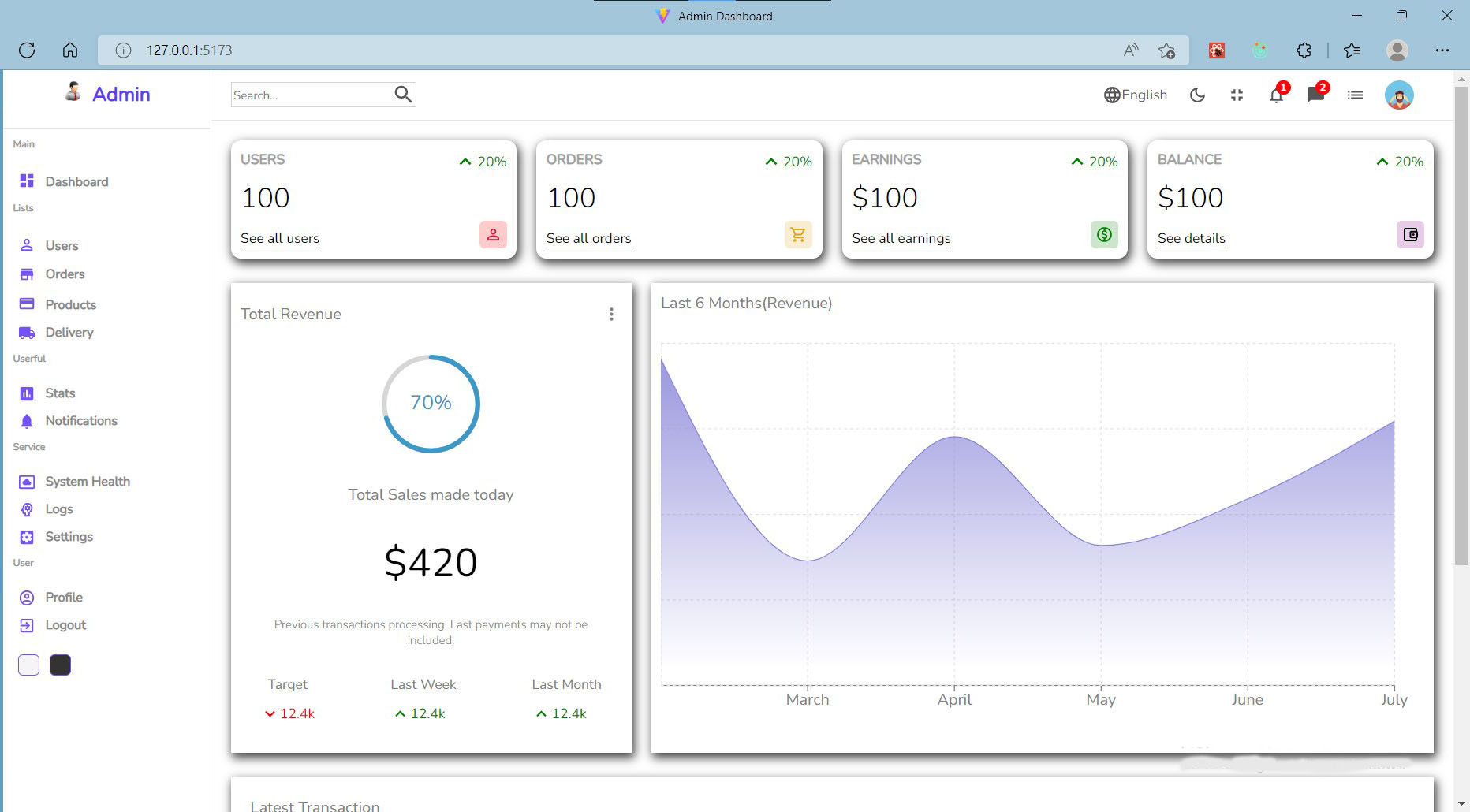
Task: Open the chat messages icon
Action: pos(1316,95)
